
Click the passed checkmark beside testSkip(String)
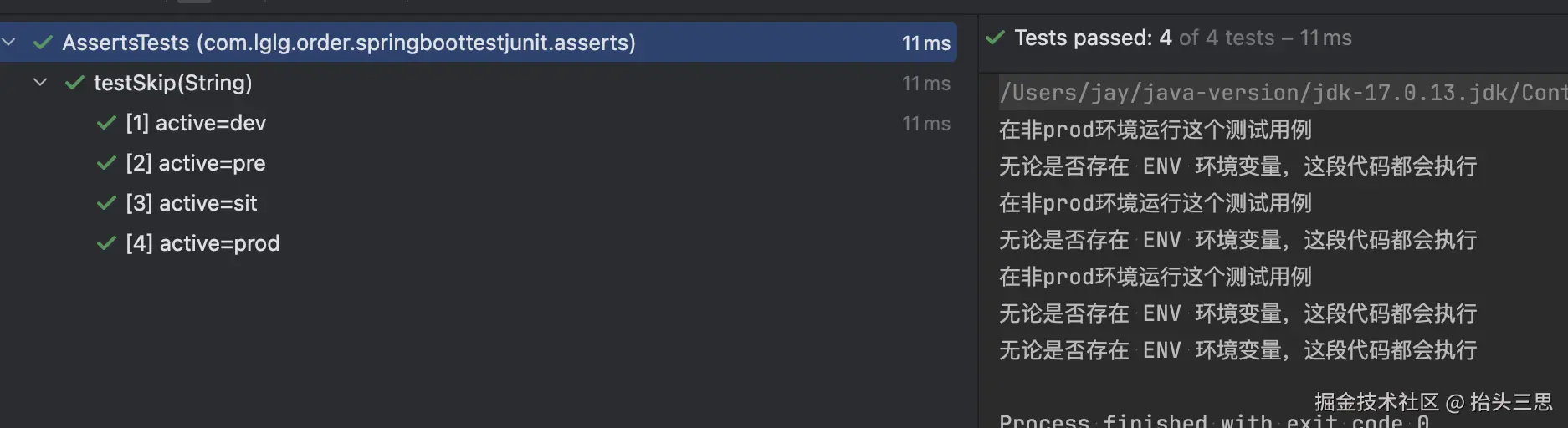pyautogui.click(x=74, y=82)
